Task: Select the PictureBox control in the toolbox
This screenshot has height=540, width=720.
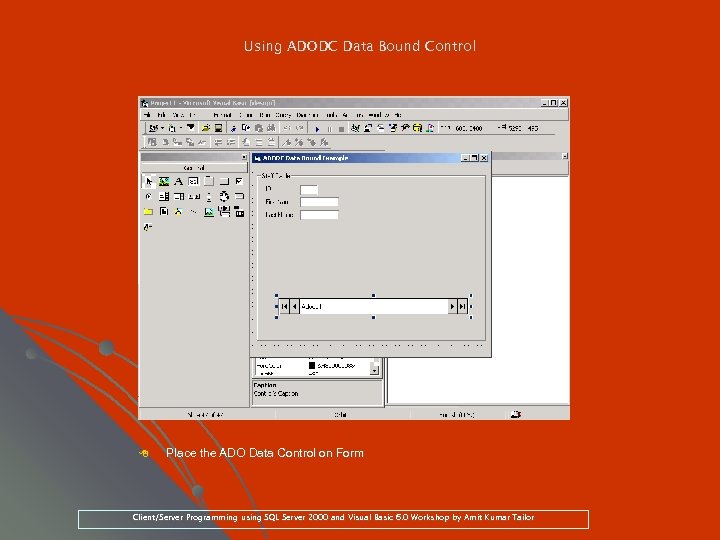Action: pos(163,181)
